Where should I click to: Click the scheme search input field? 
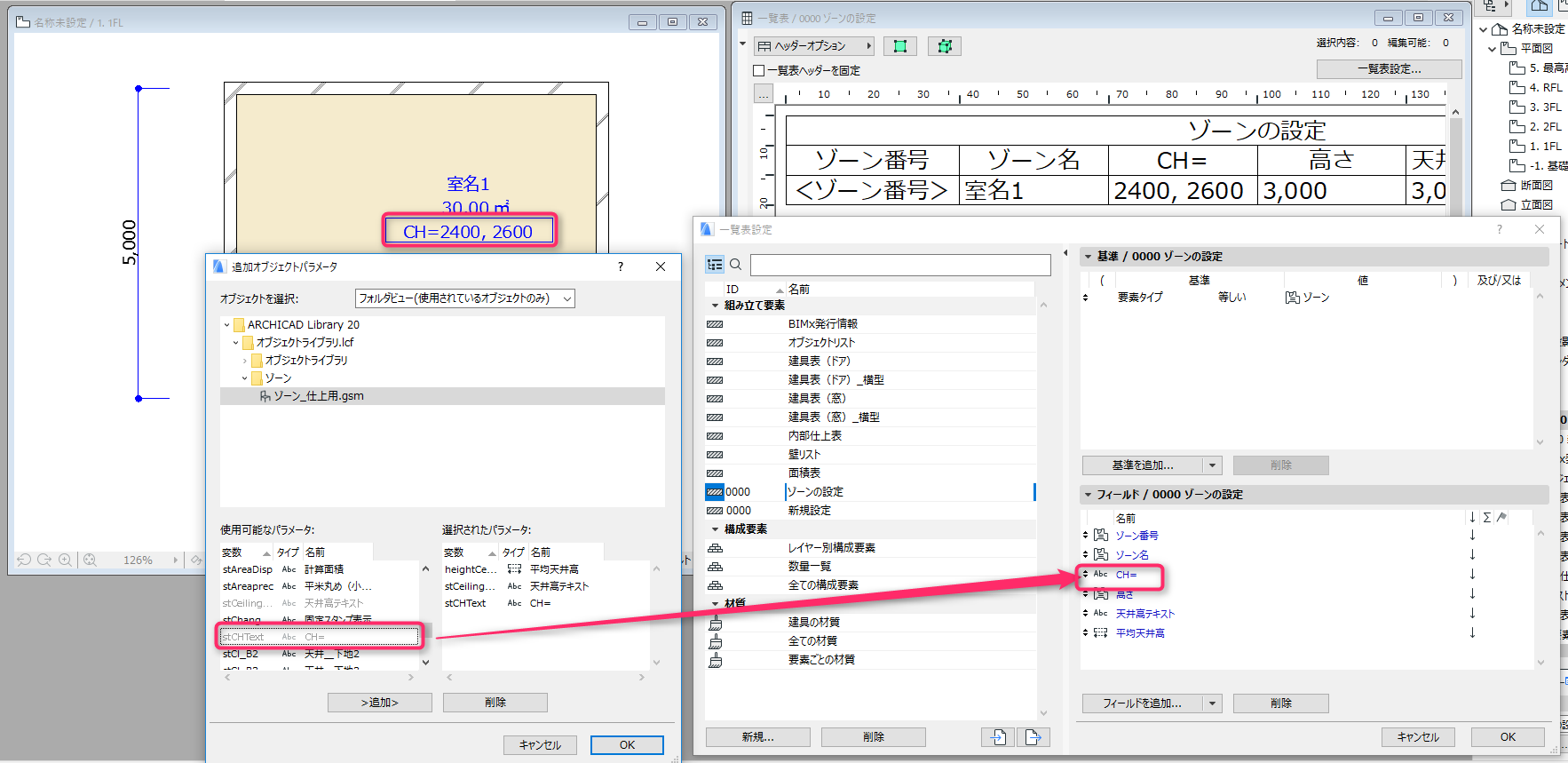tap(900, 265)
